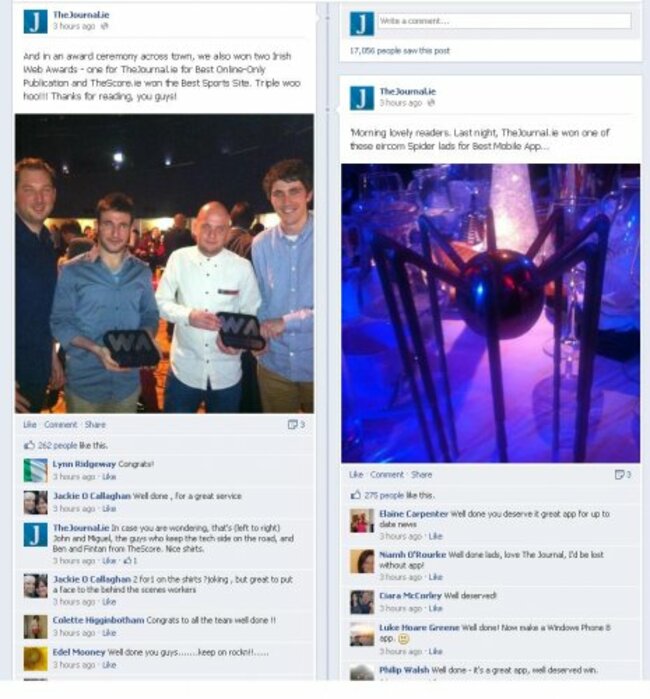This screenshot has height=699, width=650.
Task: Share the eircom Spider award post
Action: (x=421, y=474)
